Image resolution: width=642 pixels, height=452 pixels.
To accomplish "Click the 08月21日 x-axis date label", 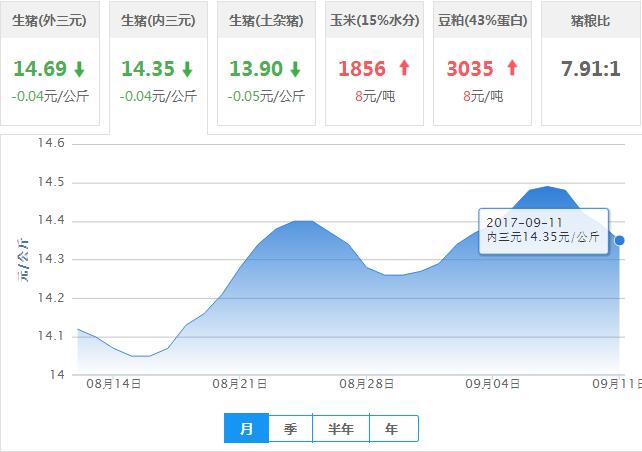I will pyautogui.click(x=239, y=383).
